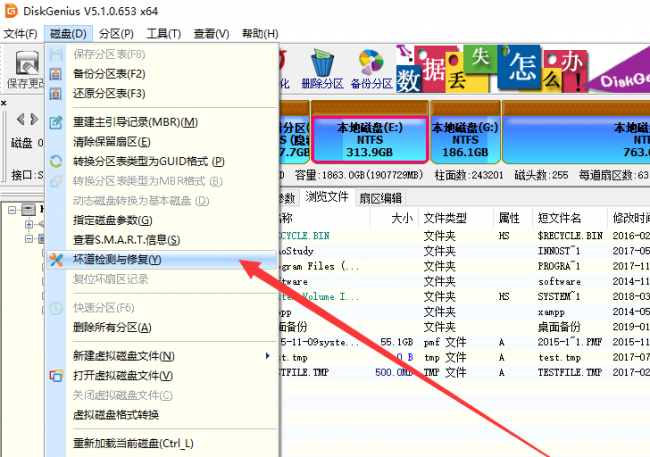Open the 工具(T) menu
Viewport: 650px width, 457px height.
pos(163,34)
